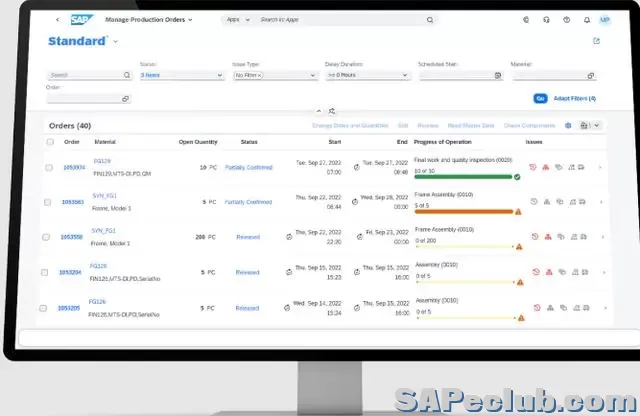The height and width of the screenshot is (416, 640).
Task: Open table settings gear icon
Action: click(x=568, y=125)
